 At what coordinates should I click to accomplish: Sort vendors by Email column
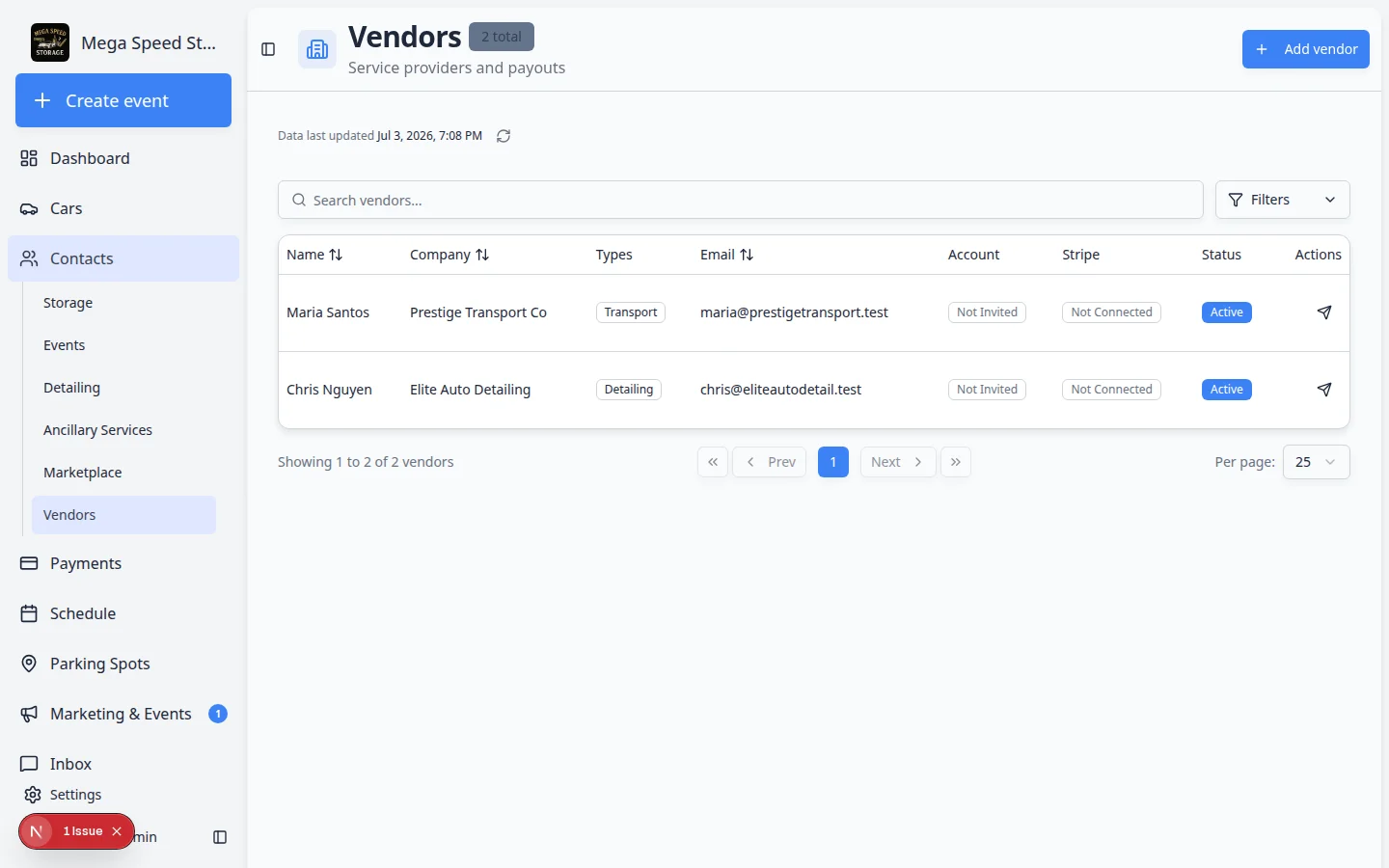[726, 255]
